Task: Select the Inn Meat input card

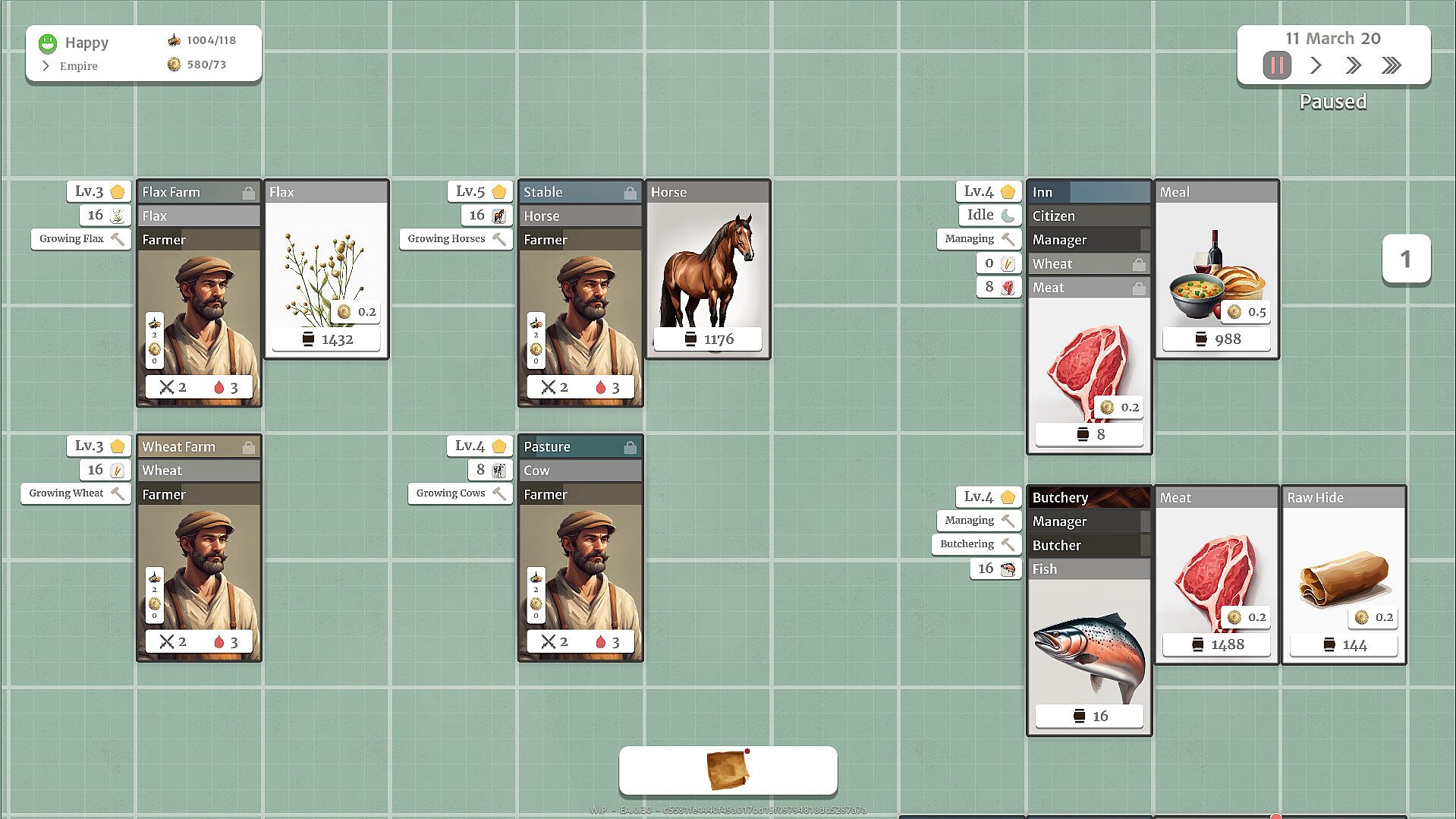Action: (x=1090, y=365)
